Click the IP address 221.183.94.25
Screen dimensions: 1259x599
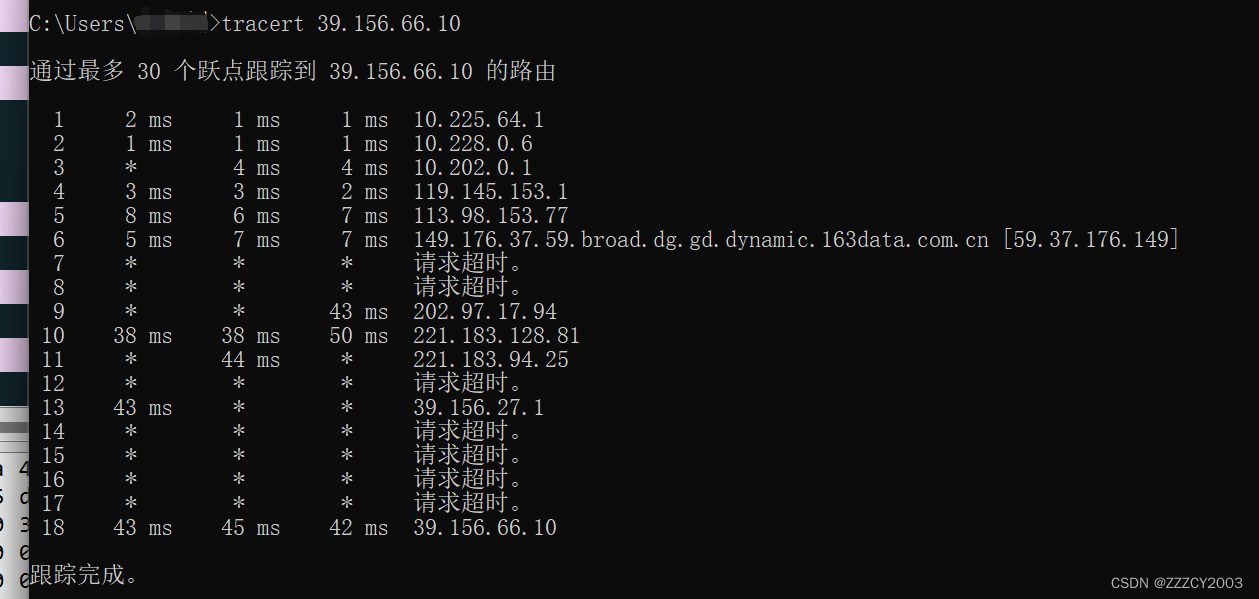[x=490, y=360]
